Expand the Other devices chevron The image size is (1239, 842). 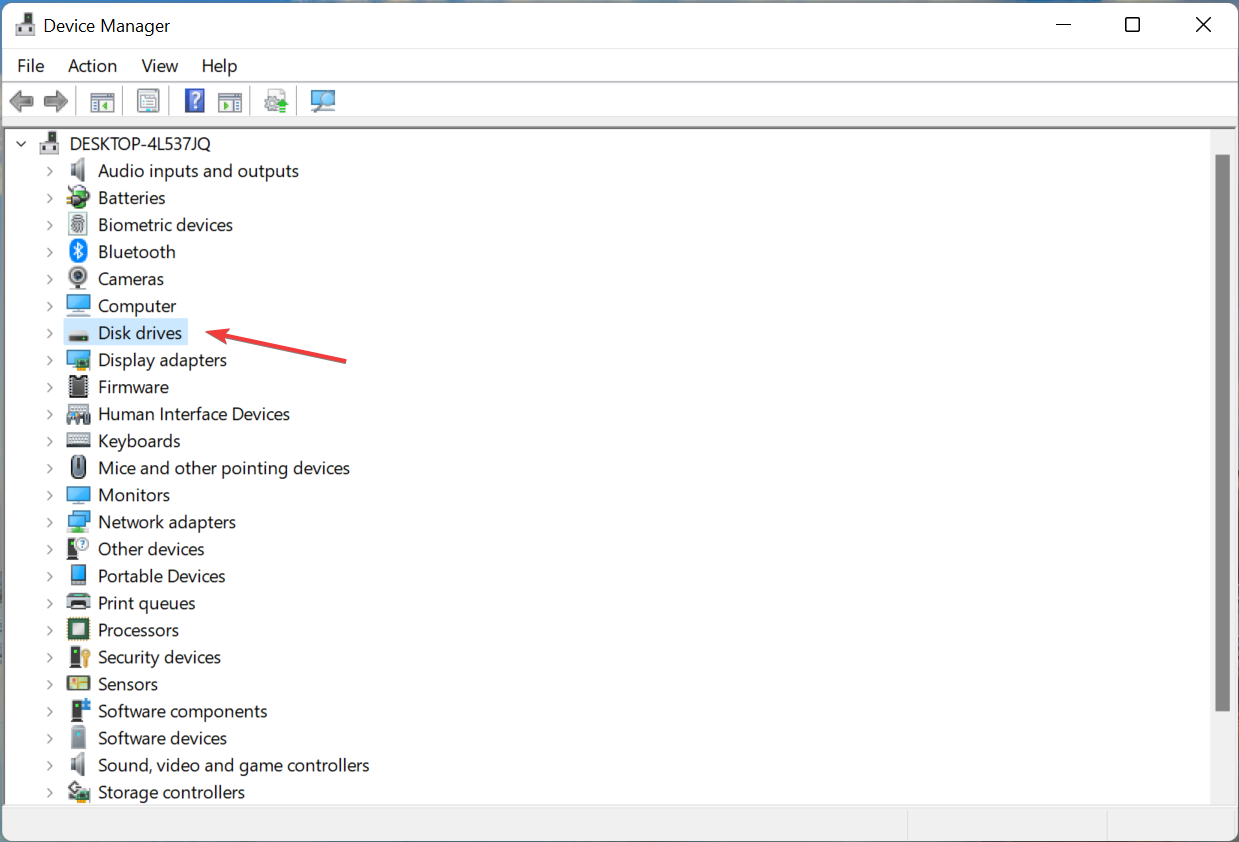(x=49, y=549)
